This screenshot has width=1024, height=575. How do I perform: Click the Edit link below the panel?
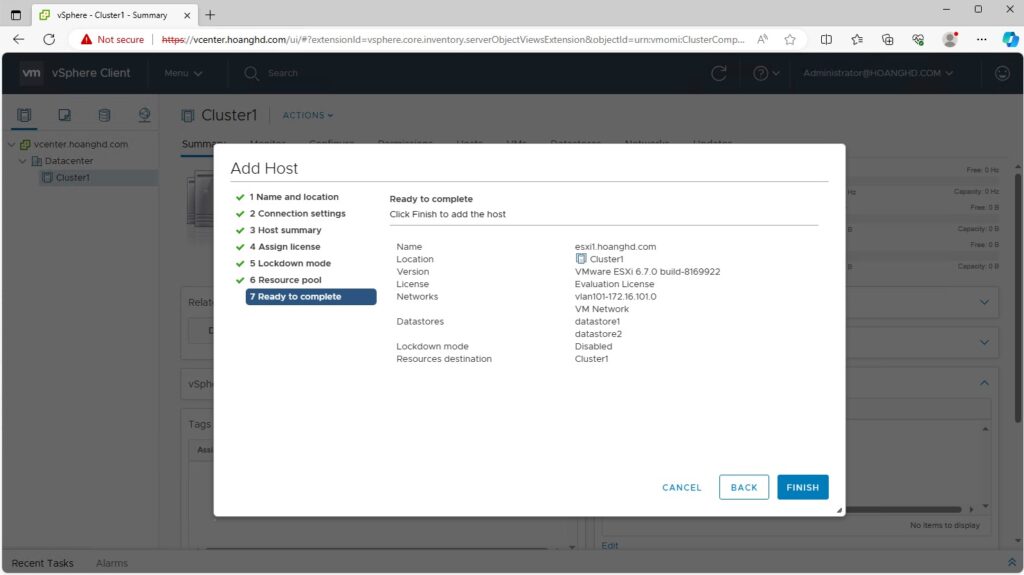point(609,545)
